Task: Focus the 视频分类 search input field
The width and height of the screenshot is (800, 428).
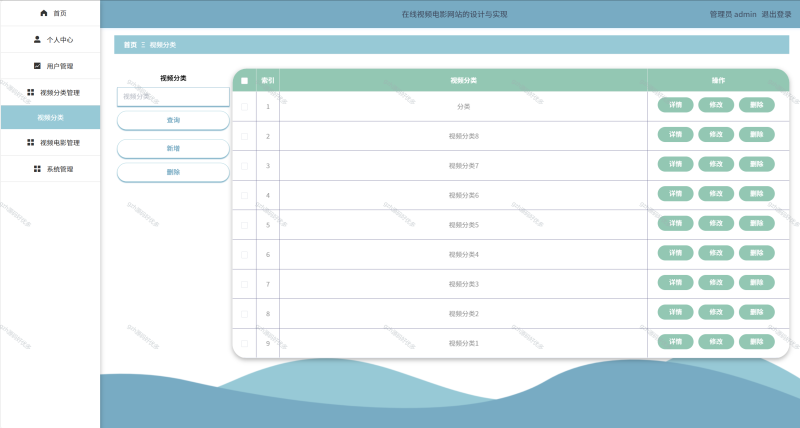Action: coord(173,97)
